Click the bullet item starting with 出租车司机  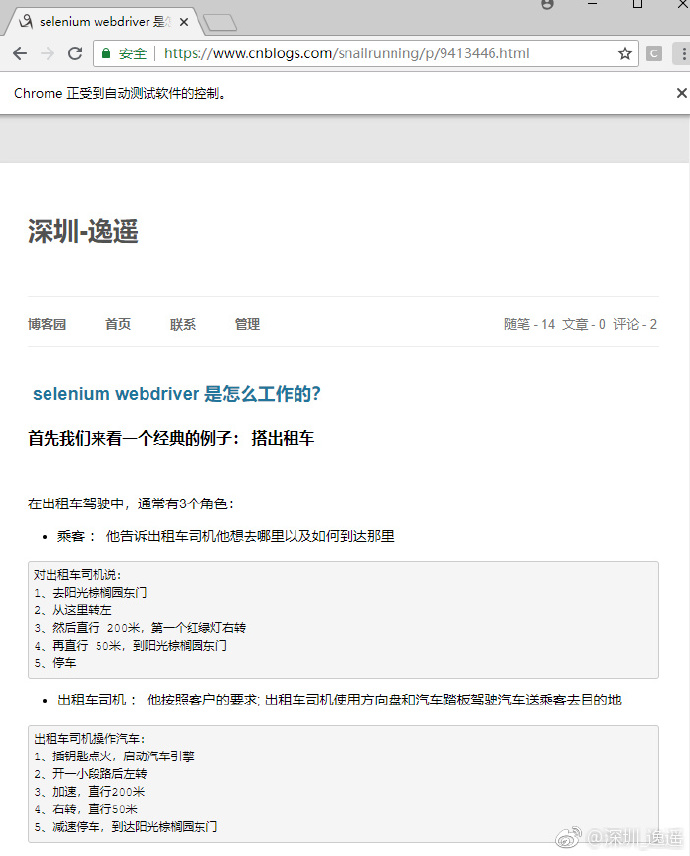tap(340, 700)
